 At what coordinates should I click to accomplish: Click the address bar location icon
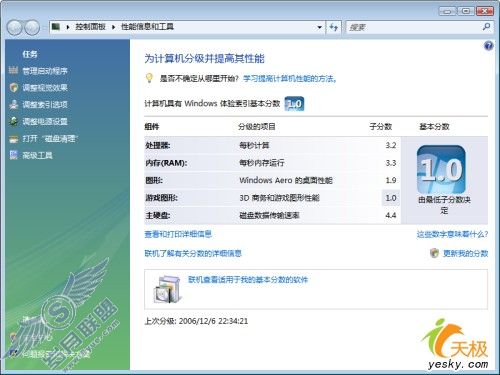56,27
